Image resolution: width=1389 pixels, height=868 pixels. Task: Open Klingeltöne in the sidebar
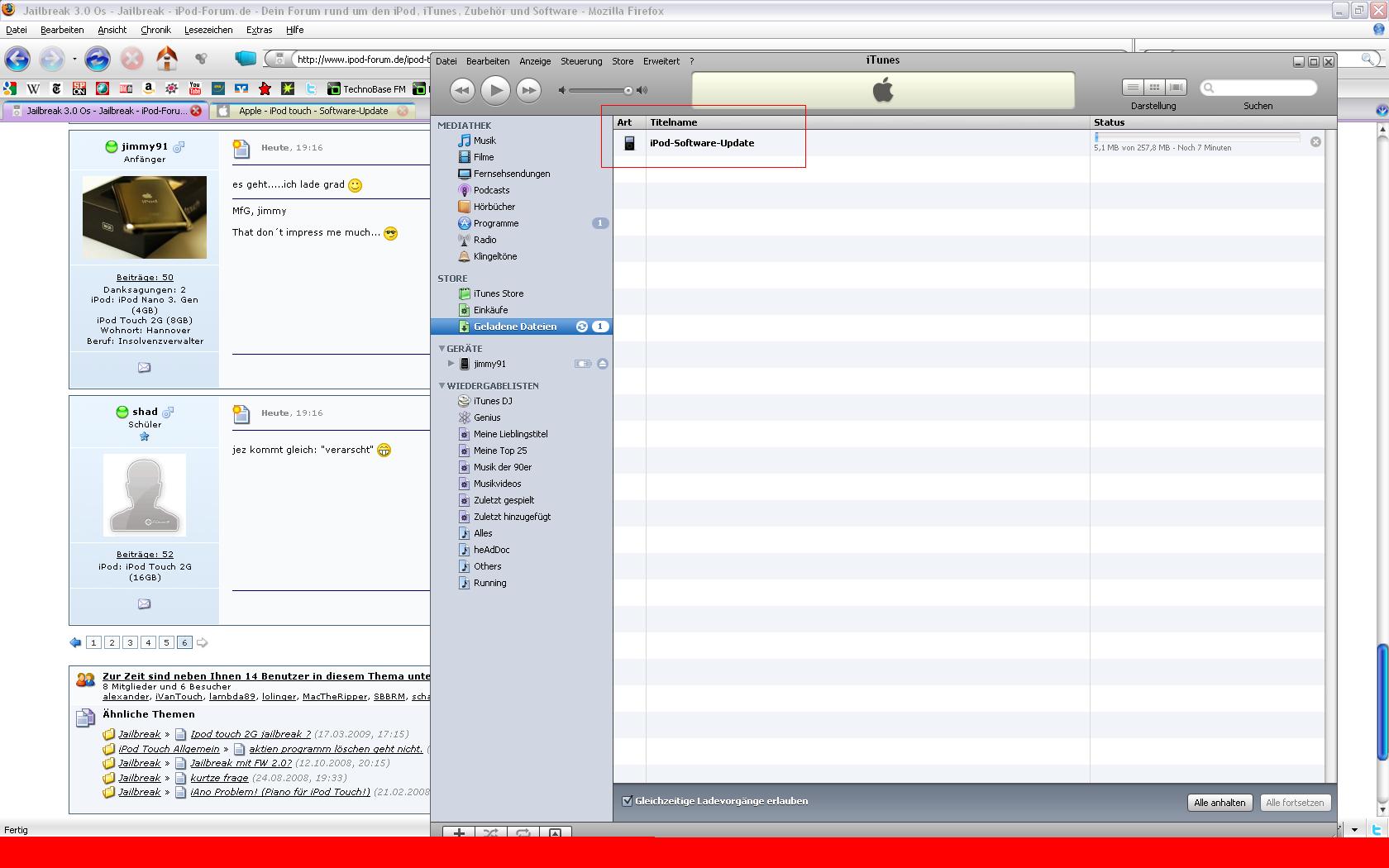pos(495,256)
